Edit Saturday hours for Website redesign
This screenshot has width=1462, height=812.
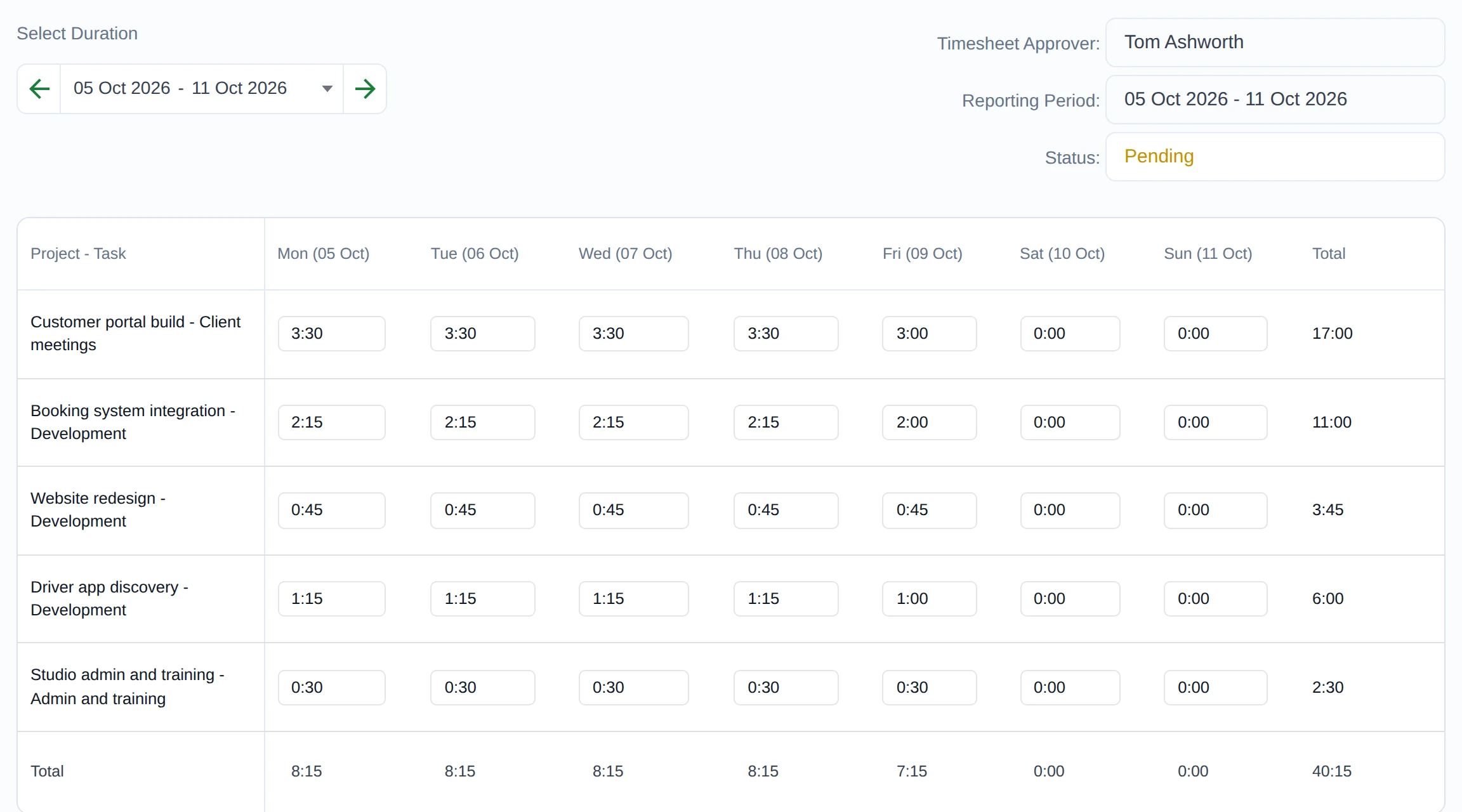1070,511
